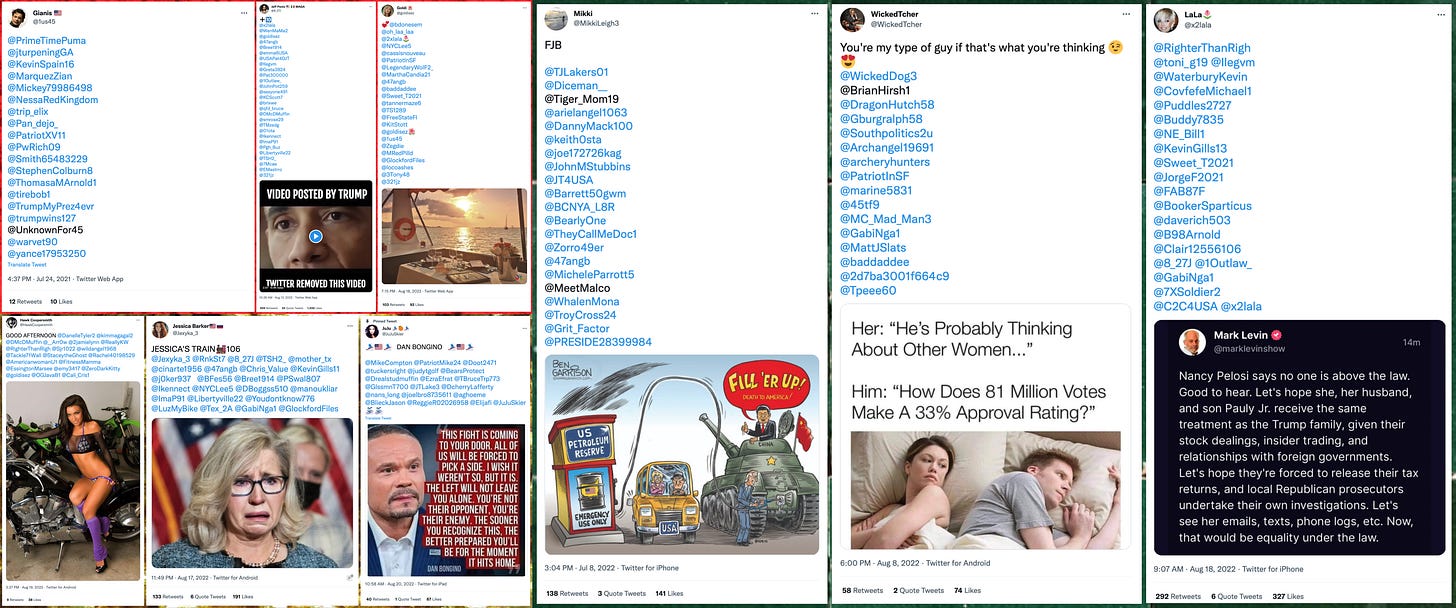1456x608 pixels.
Task: Play the 'Video Posted by Trump' clip
Action: (315, 237)
